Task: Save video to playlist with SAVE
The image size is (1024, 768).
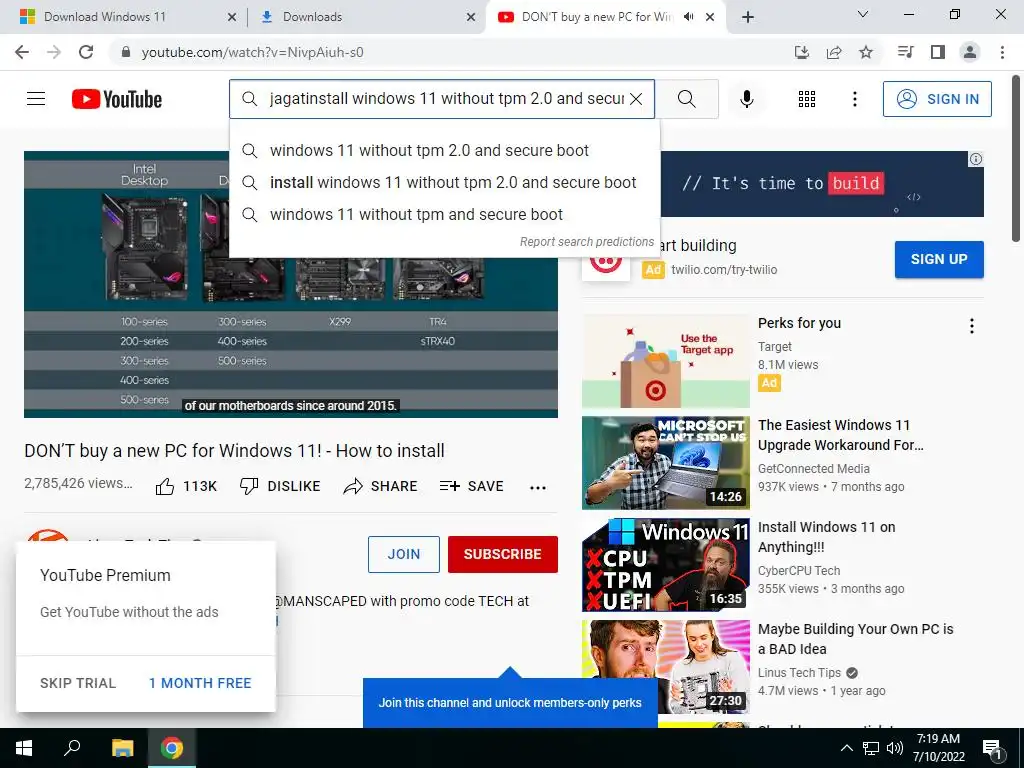Action: coord(471,486)
